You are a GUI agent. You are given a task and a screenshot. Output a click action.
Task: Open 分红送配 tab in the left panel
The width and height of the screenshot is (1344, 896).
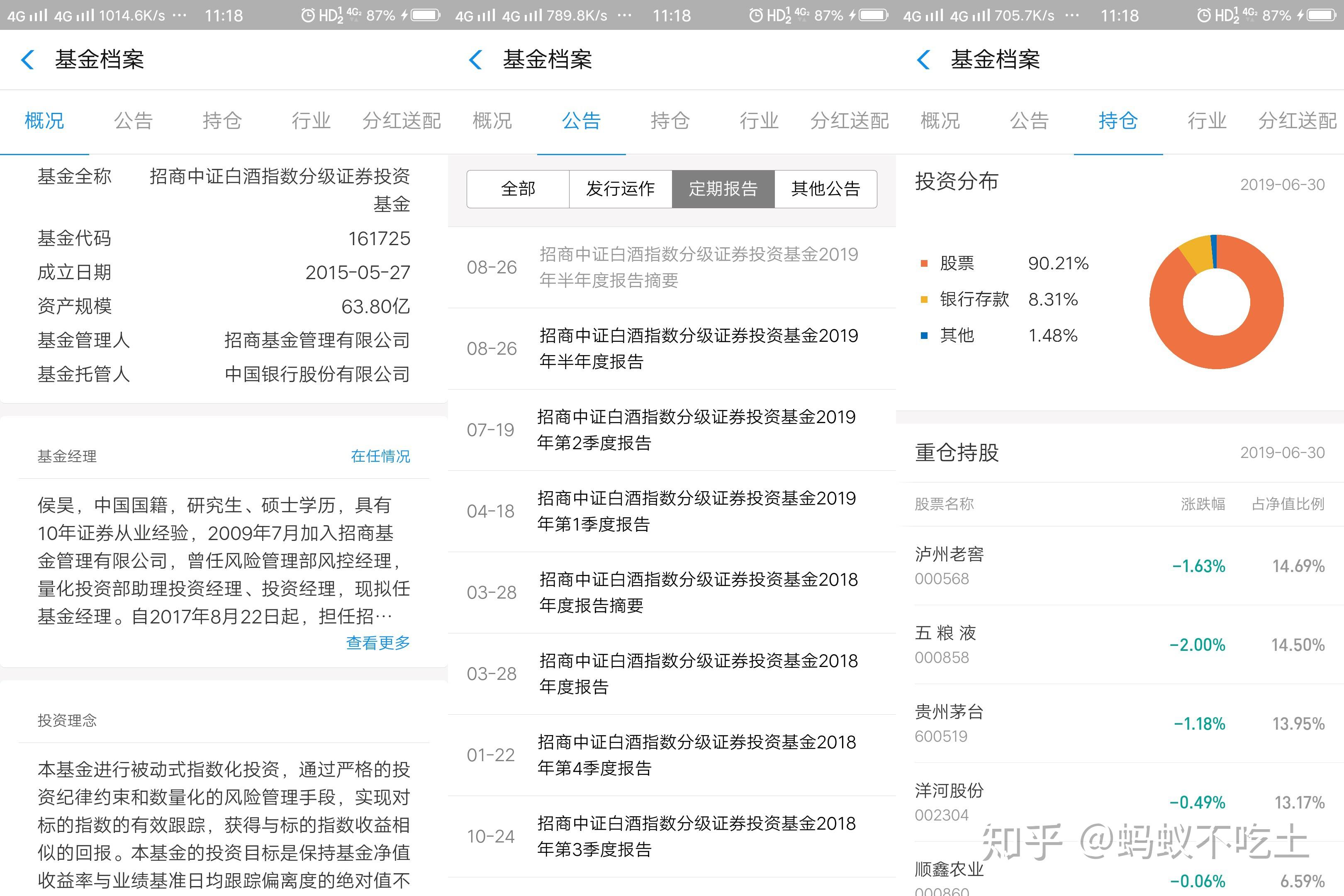click(x=402, y=121)
